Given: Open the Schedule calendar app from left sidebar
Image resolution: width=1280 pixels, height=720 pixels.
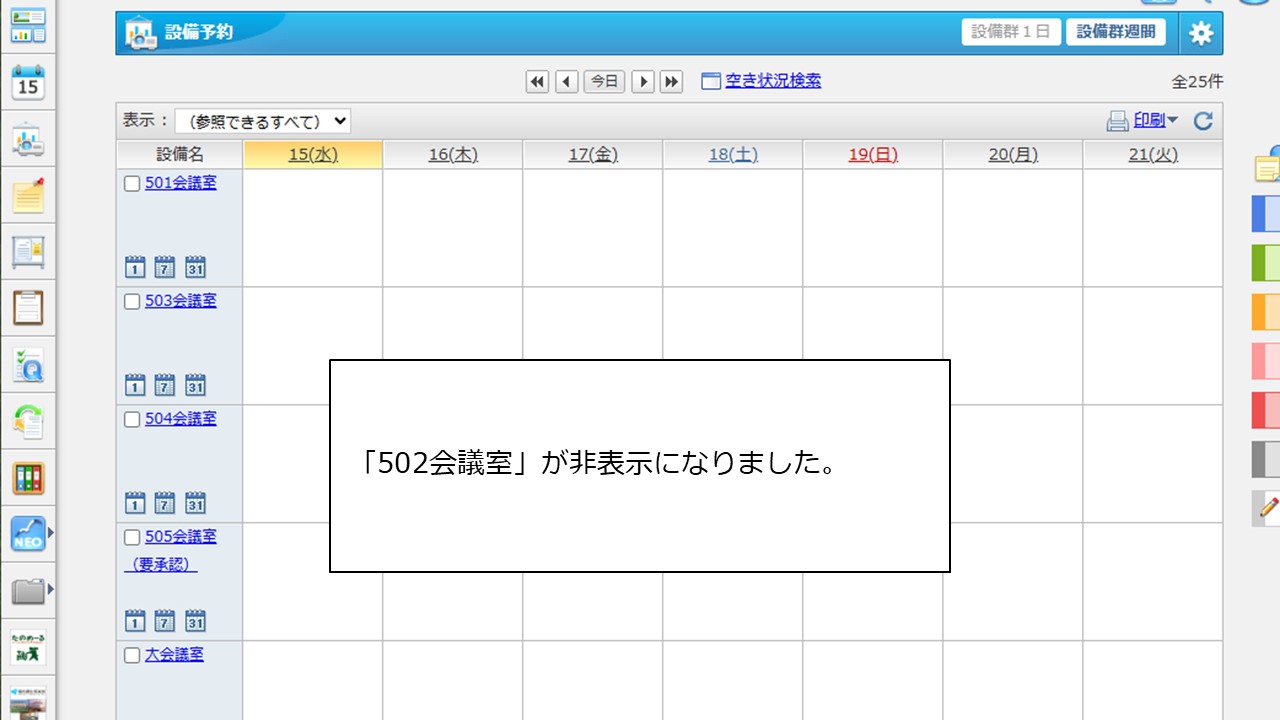Looking at the screenshot, I should 29,84.
